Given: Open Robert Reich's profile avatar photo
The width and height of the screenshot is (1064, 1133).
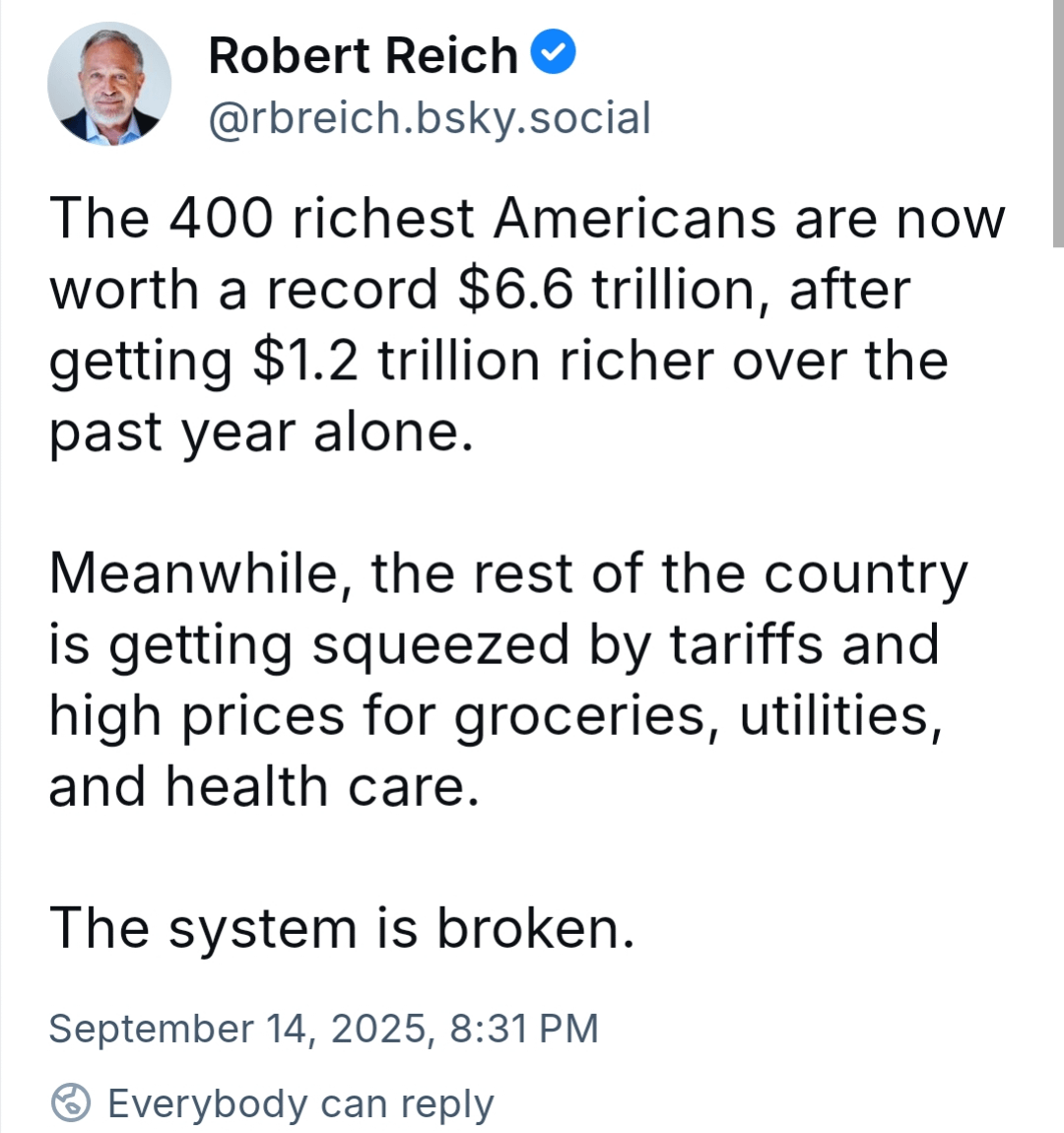Looking at the screenshot, I should (x=109, y=84).
